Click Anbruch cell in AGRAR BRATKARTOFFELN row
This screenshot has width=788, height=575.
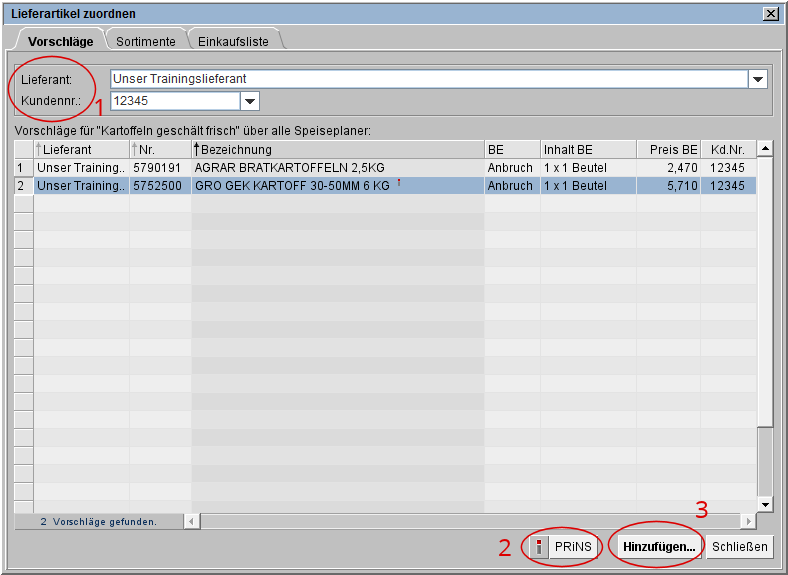tap(512, 168)
